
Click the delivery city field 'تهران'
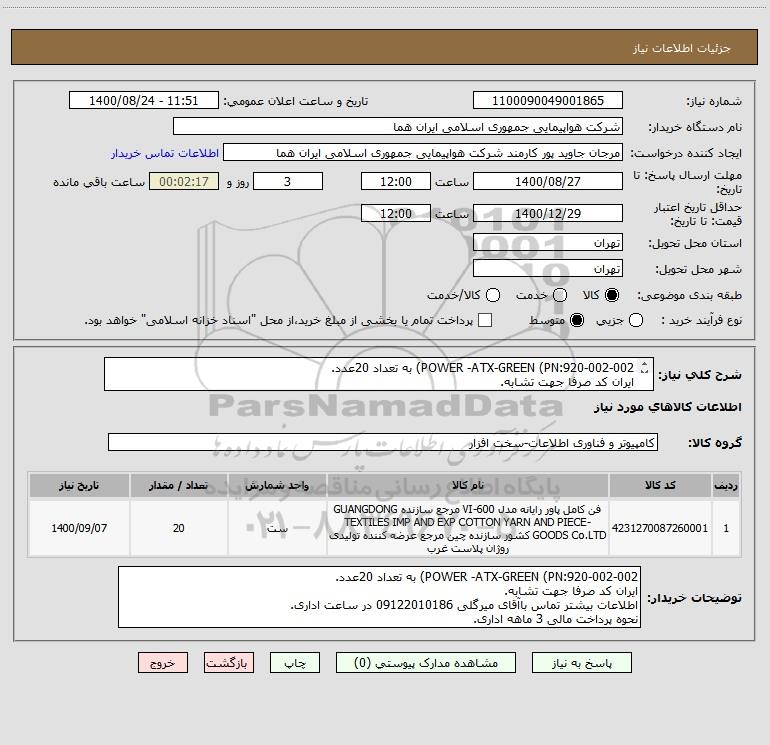click(548, 268)
